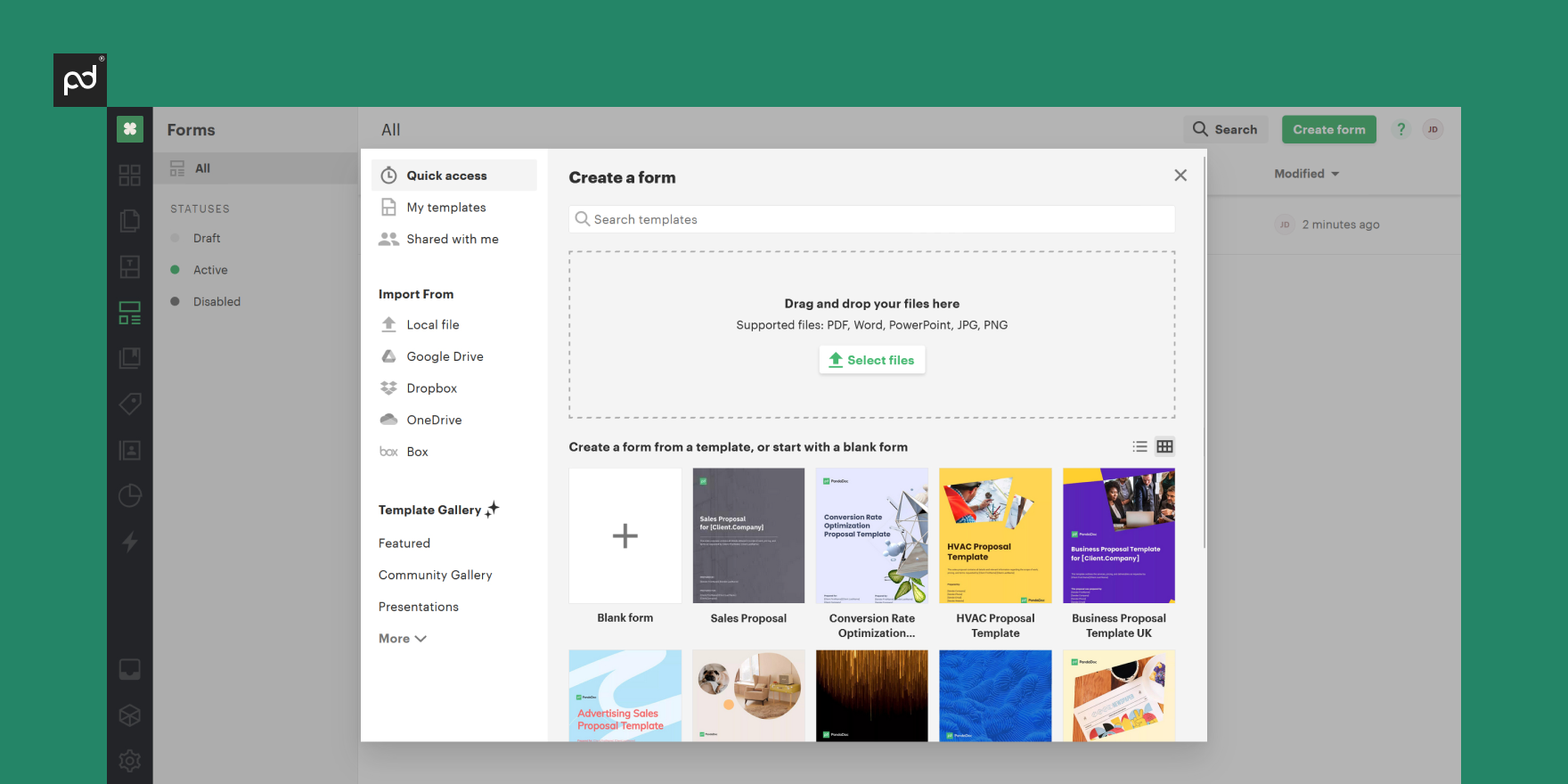This screenshot has width=1568, height=784.
Task: Open the Dashboard grid icon in sidebar
Action: point(130,176)
